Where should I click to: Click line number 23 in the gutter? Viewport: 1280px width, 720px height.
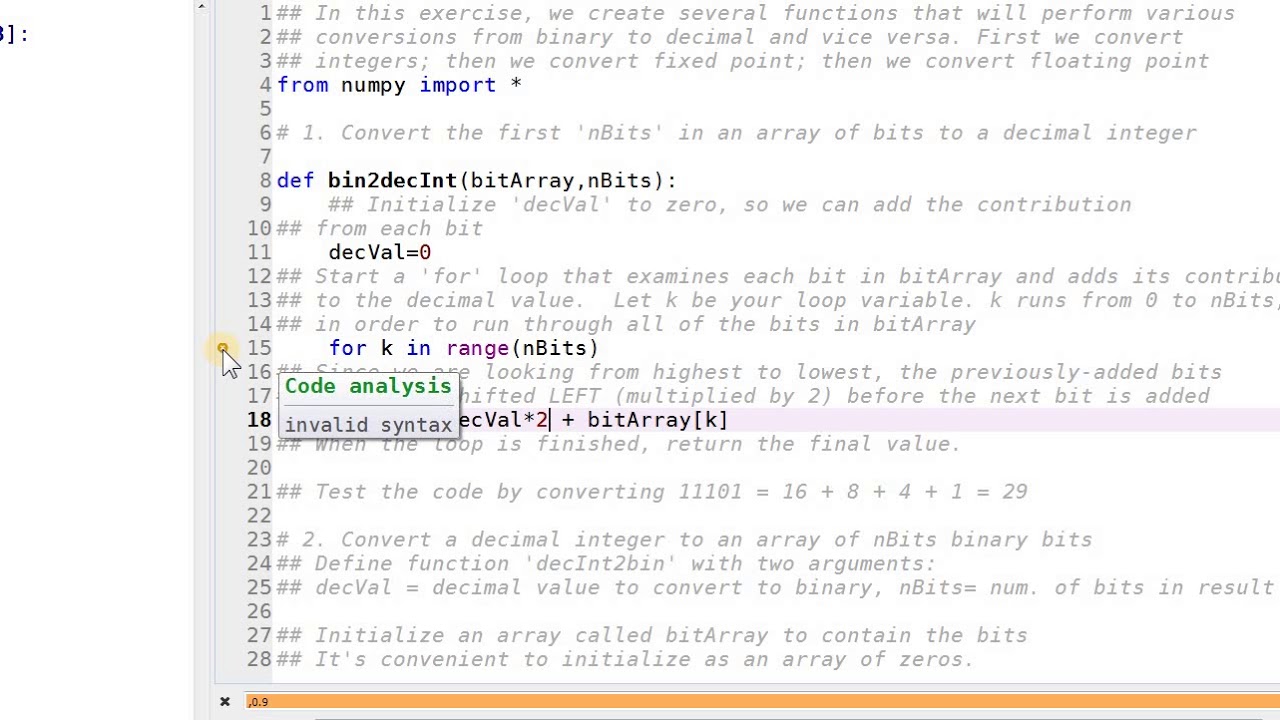(x=259, y=540)
